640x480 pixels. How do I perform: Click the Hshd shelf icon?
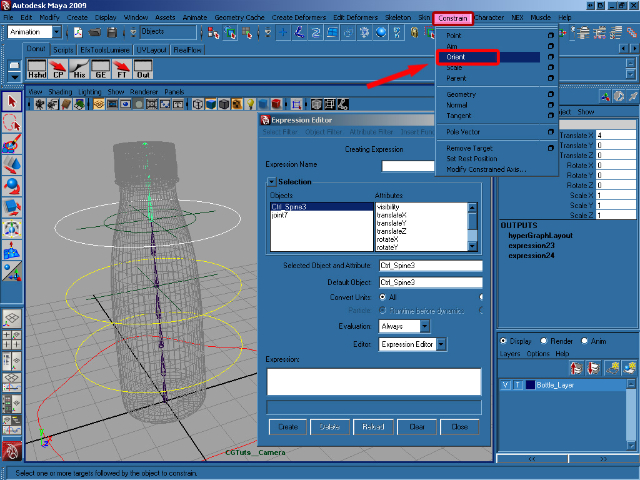click(x=37, y=69)
